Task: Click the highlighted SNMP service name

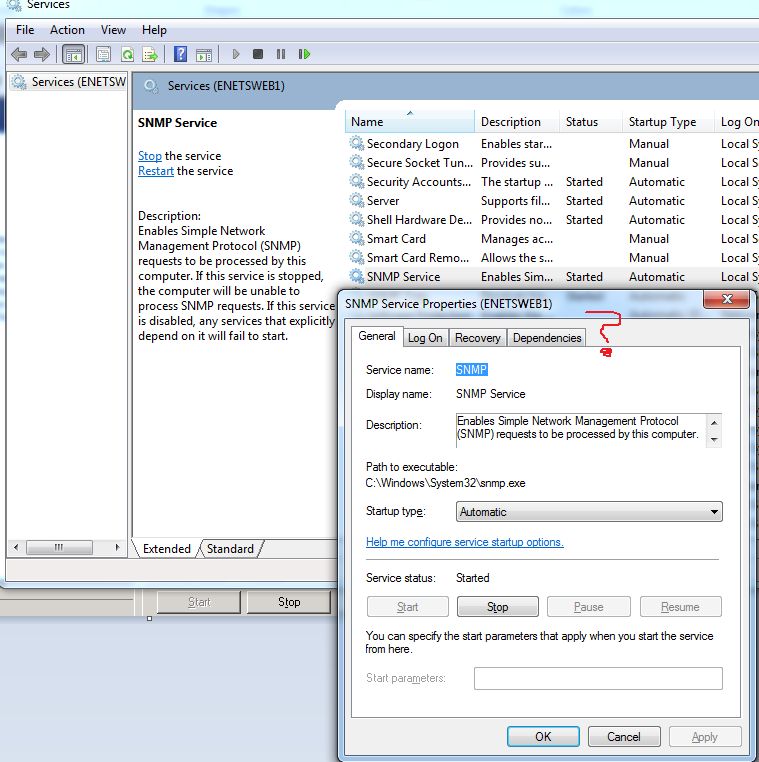Action: [471, 370]
